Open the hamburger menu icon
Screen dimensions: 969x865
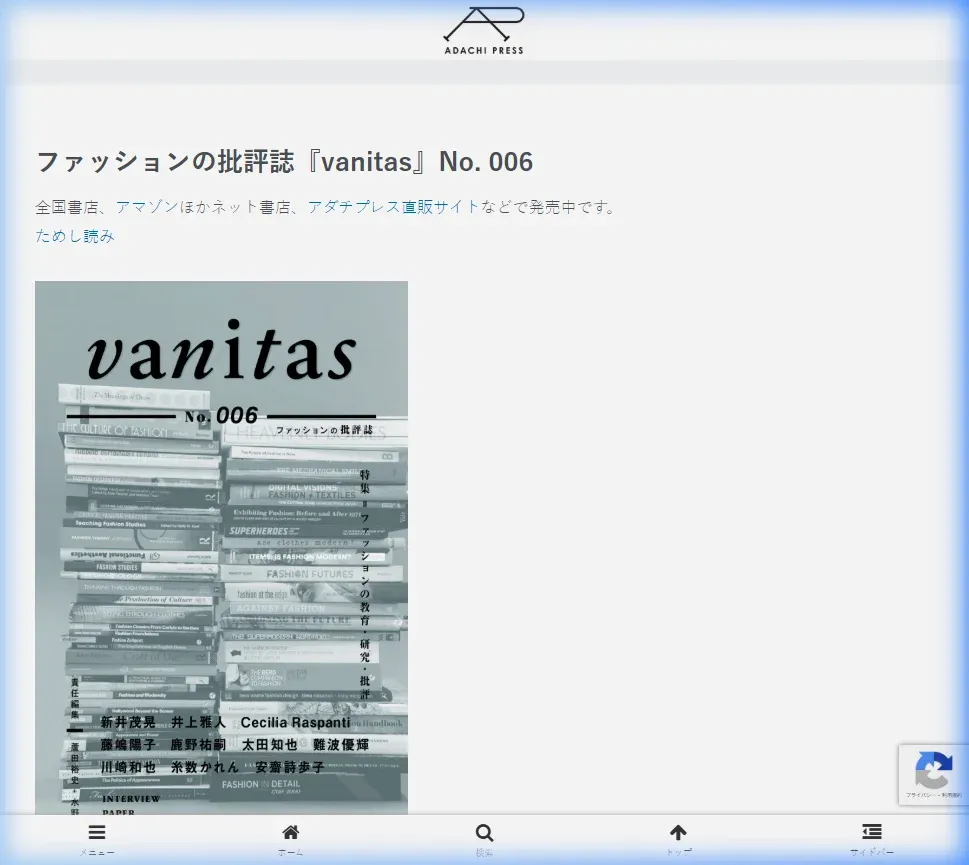(97, 832)
